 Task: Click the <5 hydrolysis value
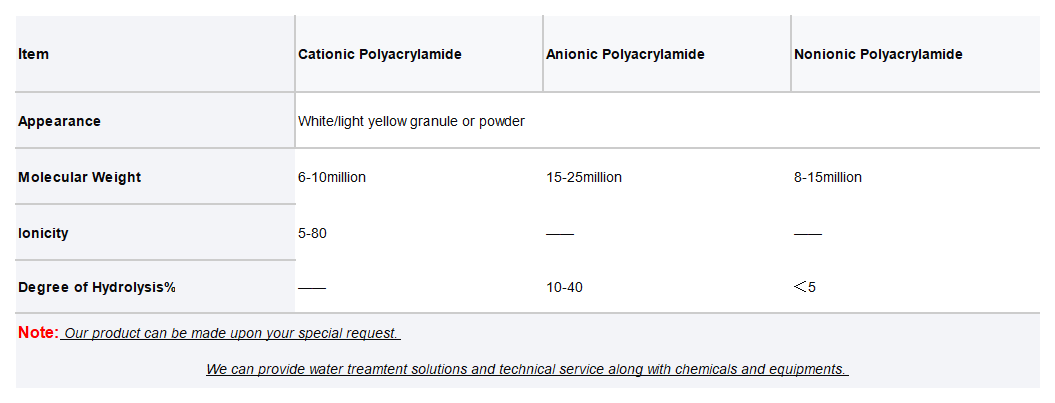click(x=805, y=288)
